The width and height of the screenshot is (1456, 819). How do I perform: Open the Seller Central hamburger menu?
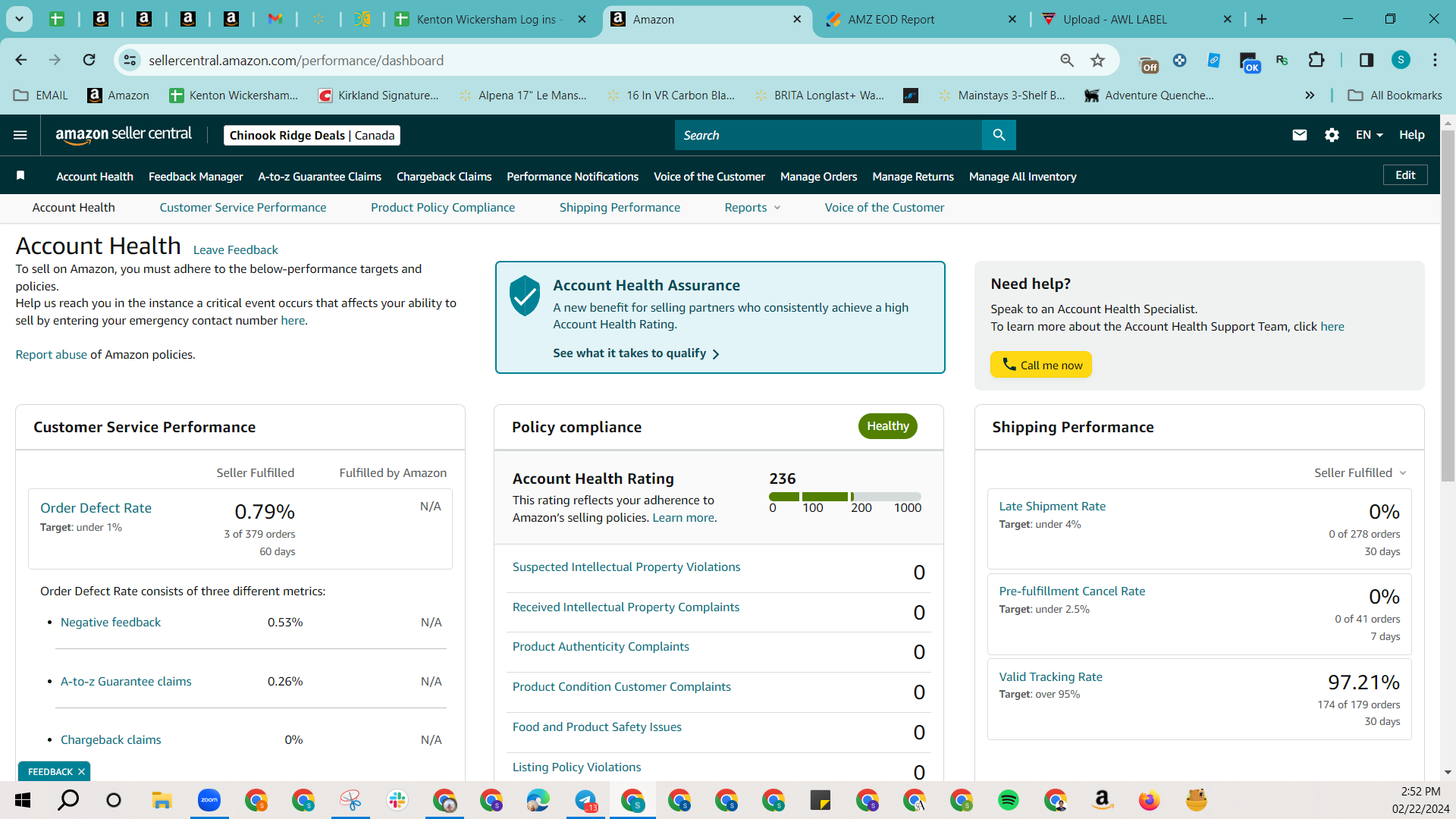point(20,135)
